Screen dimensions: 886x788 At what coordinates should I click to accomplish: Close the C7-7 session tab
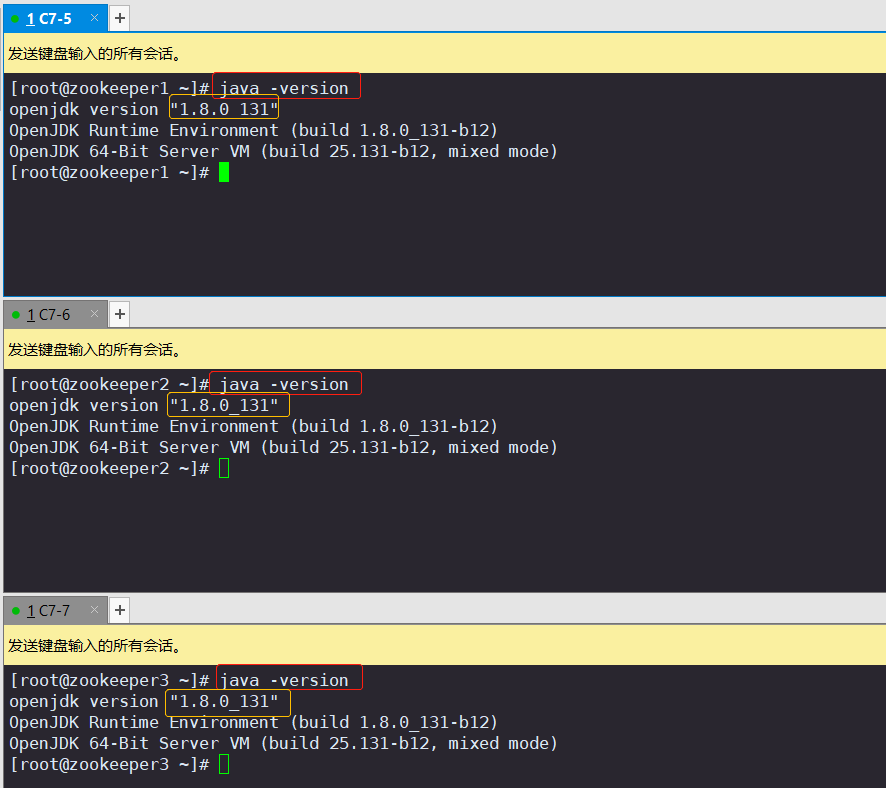point(94,609)
